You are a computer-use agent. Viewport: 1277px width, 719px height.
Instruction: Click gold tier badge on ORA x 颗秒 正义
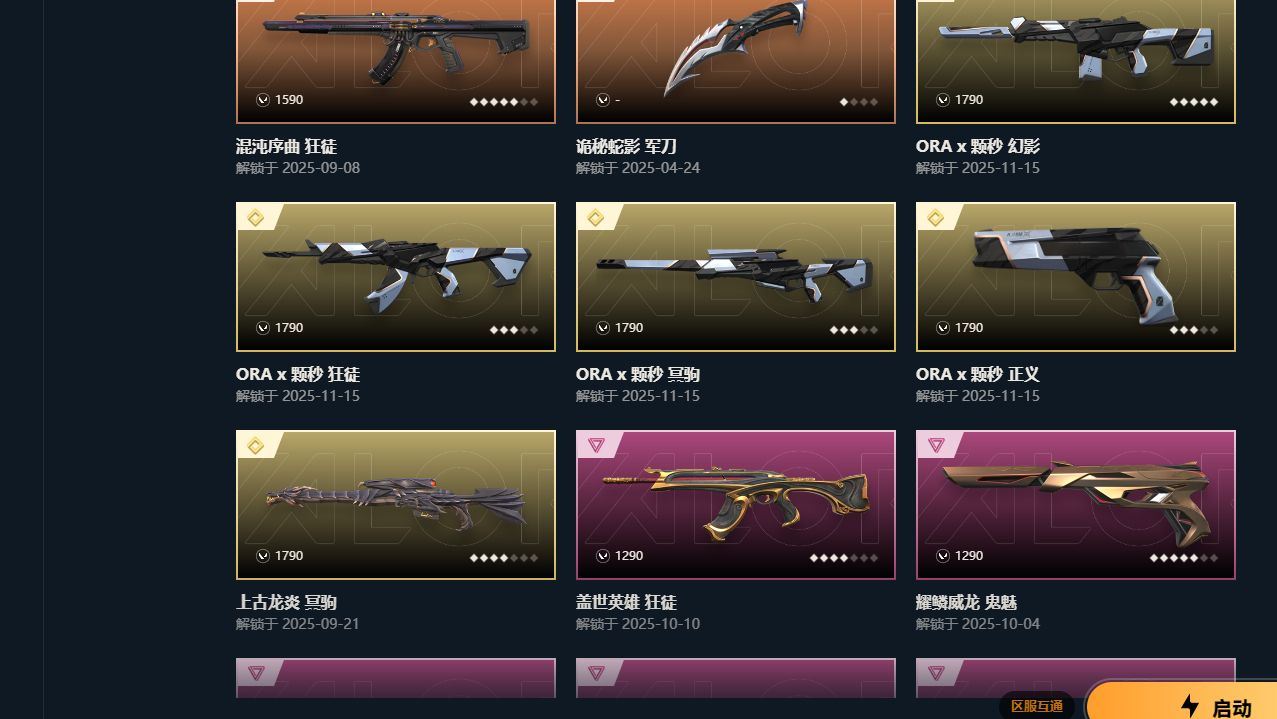[x=936, y=218]
